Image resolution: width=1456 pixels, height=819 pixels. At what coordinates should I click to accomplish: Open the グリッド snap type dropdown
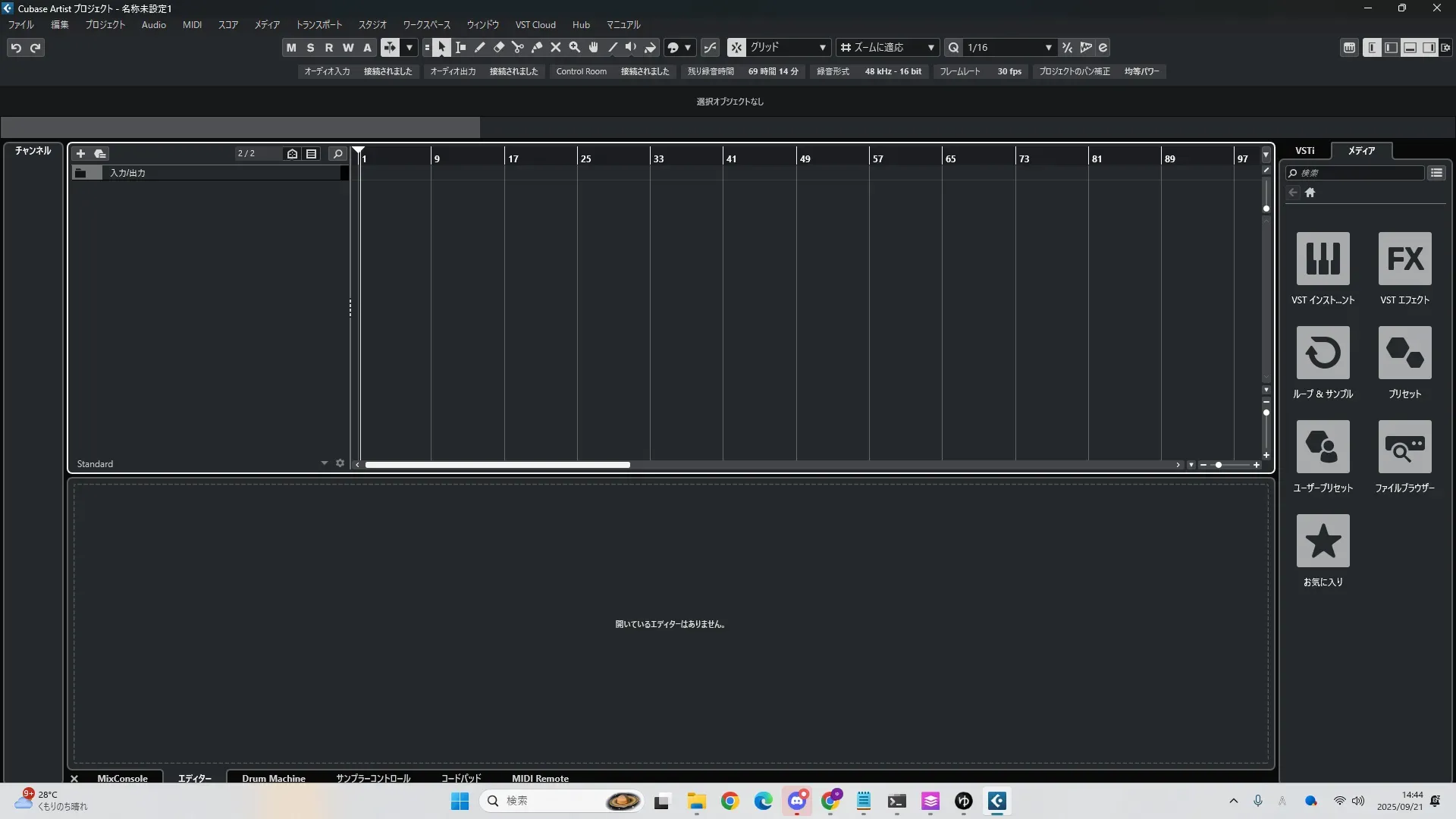point(787,48)
